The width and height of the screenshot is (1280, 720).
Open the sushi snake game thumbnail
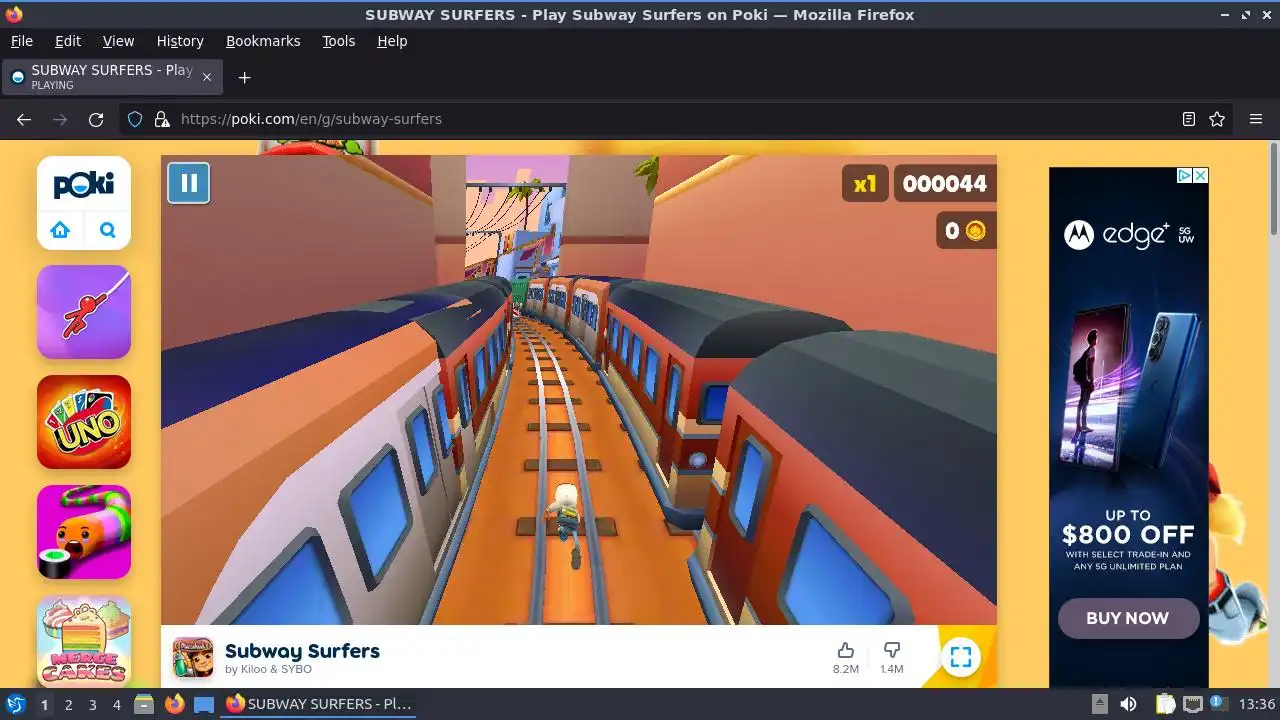pos(84,532)
